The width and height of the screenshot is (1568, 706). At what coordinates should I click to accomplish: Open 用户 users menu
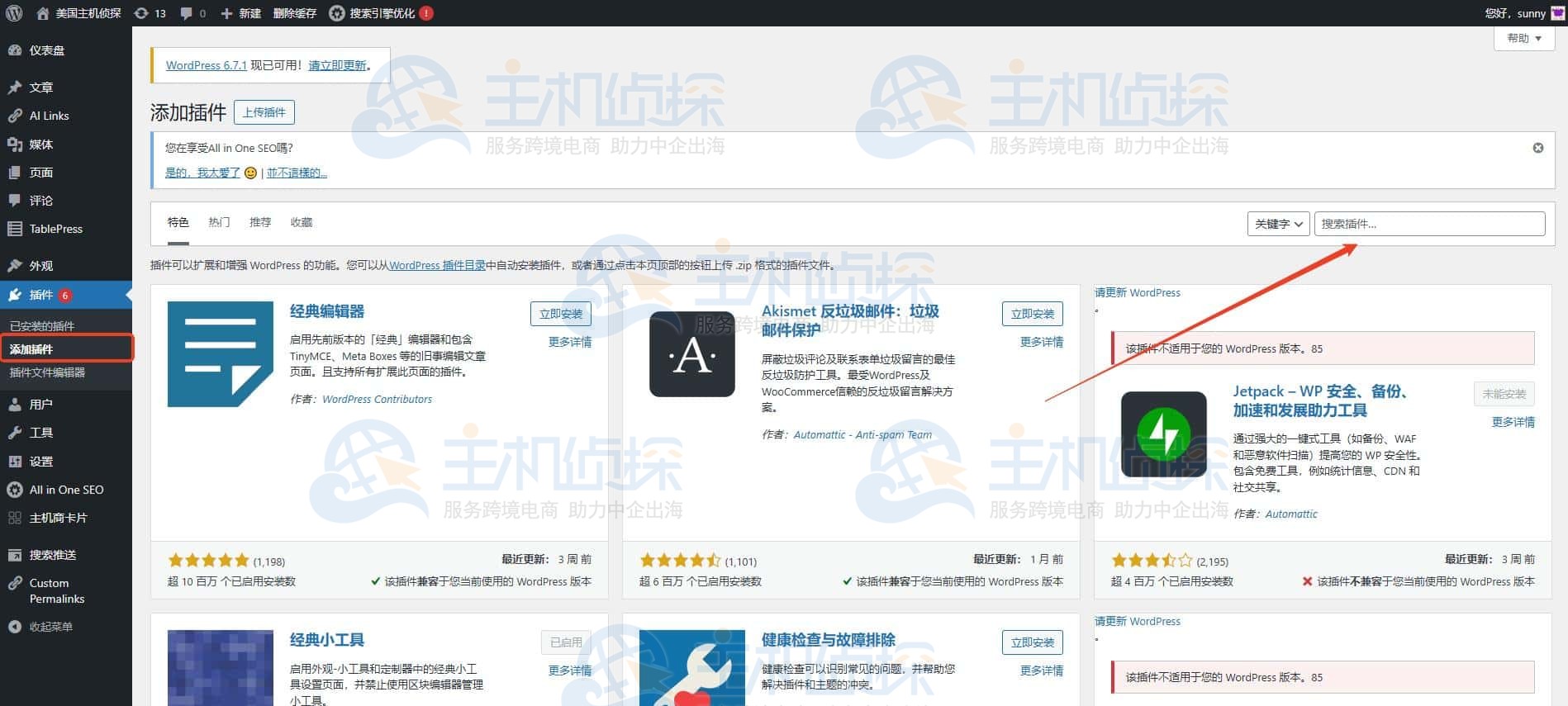coord(66,405)
